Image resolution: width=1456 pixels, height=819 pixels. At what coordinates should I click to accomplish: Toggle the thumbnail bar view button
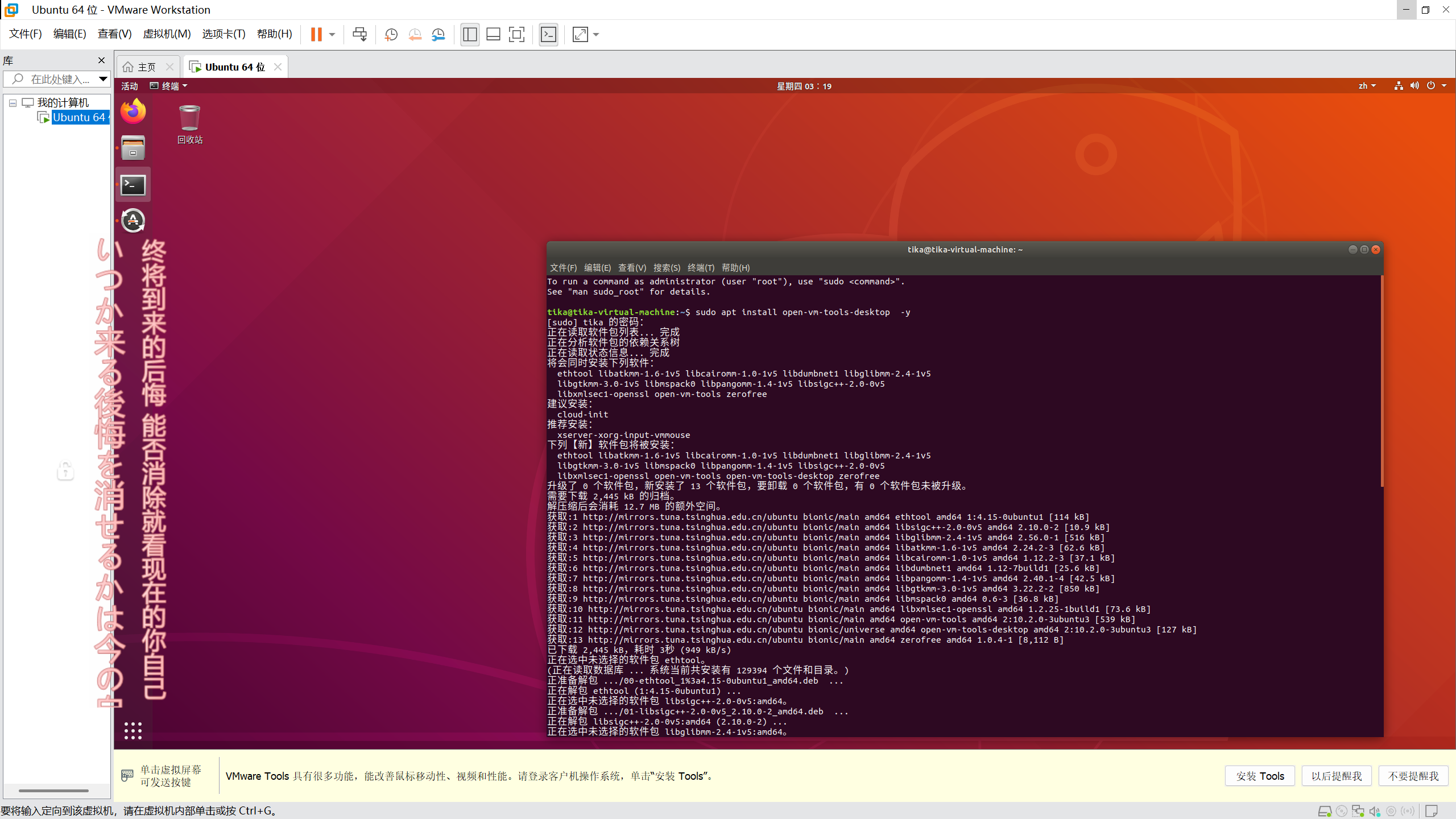493,35
